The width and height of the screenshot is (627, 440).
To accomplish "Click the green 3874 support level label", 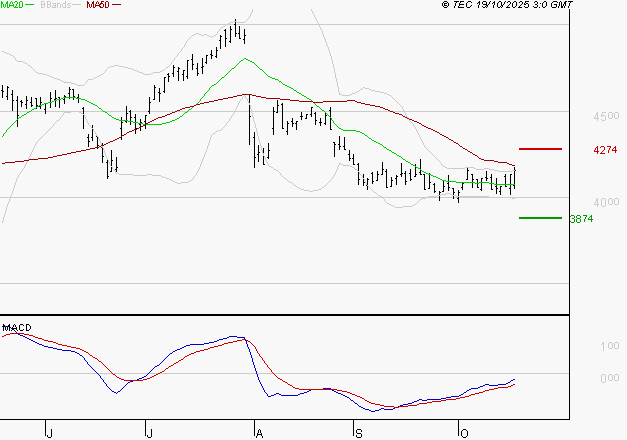I will (x=580, y=219).
